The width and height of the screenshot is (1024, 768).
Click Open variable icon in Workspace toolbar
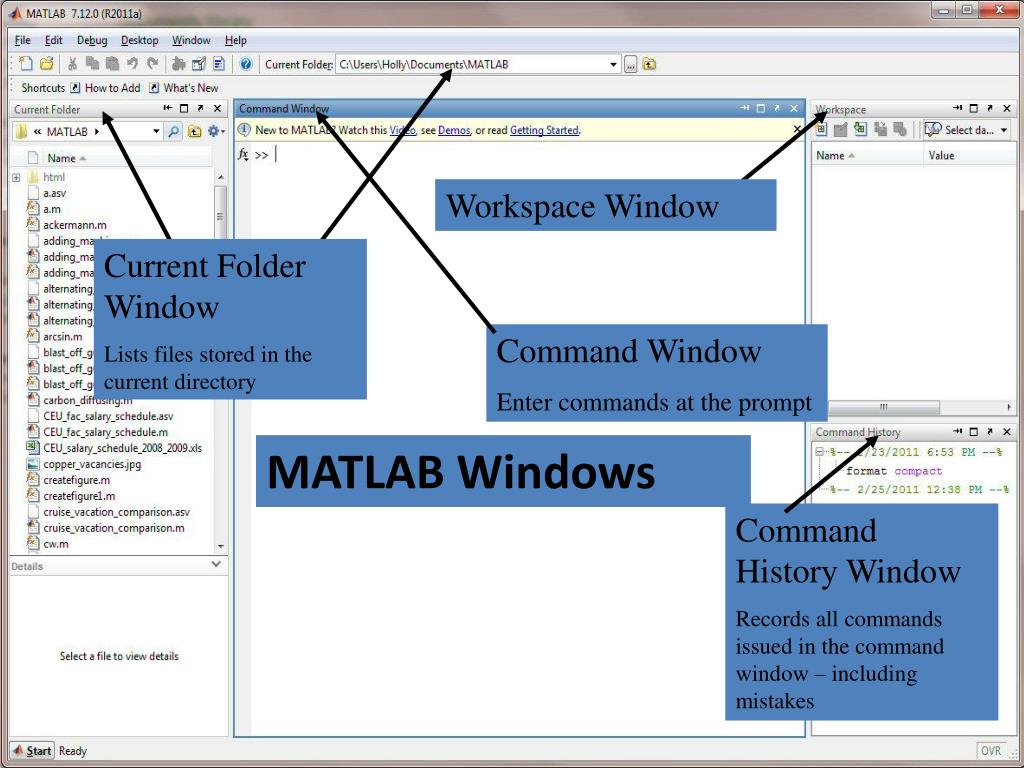(x=841, y=129)
